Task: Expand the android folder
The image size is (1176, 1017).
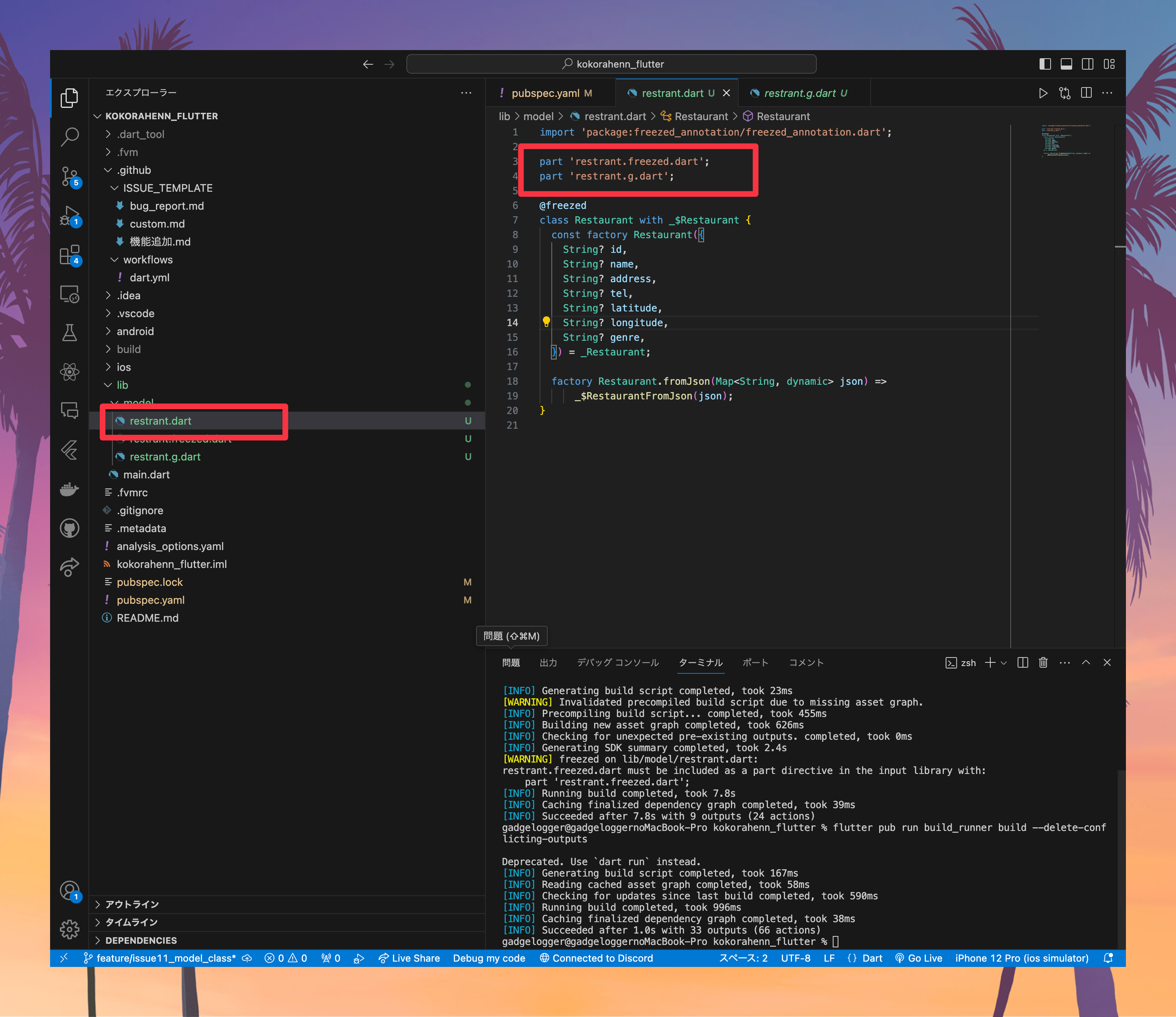Action: coord(135,331)
